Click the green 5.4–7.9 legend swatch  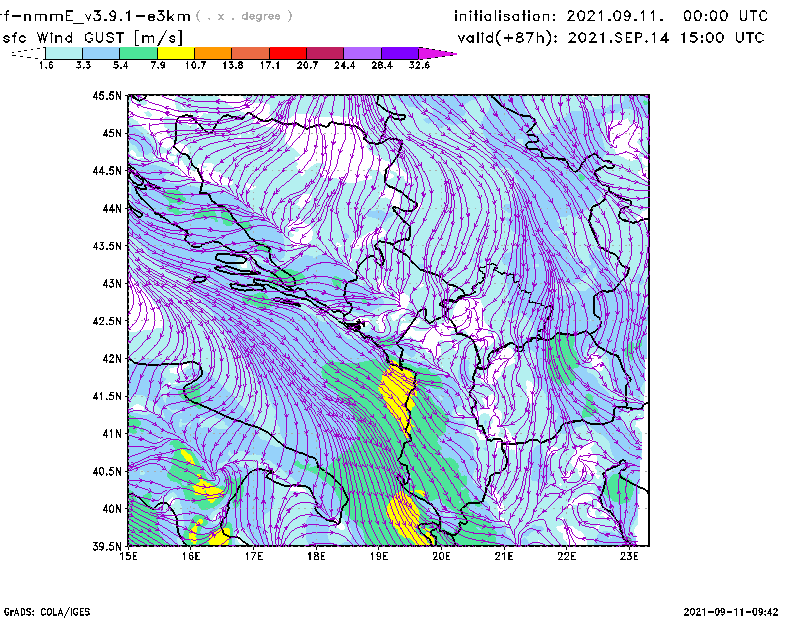[x=138, y=53]
